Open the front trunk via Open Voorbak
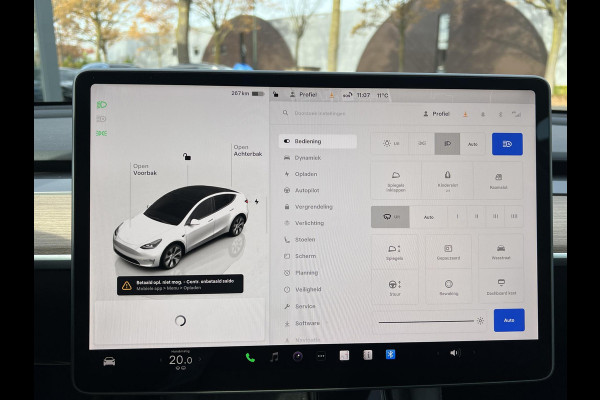Image resolution: width=600 pixels, height=400 pixels. click(145, 170)
